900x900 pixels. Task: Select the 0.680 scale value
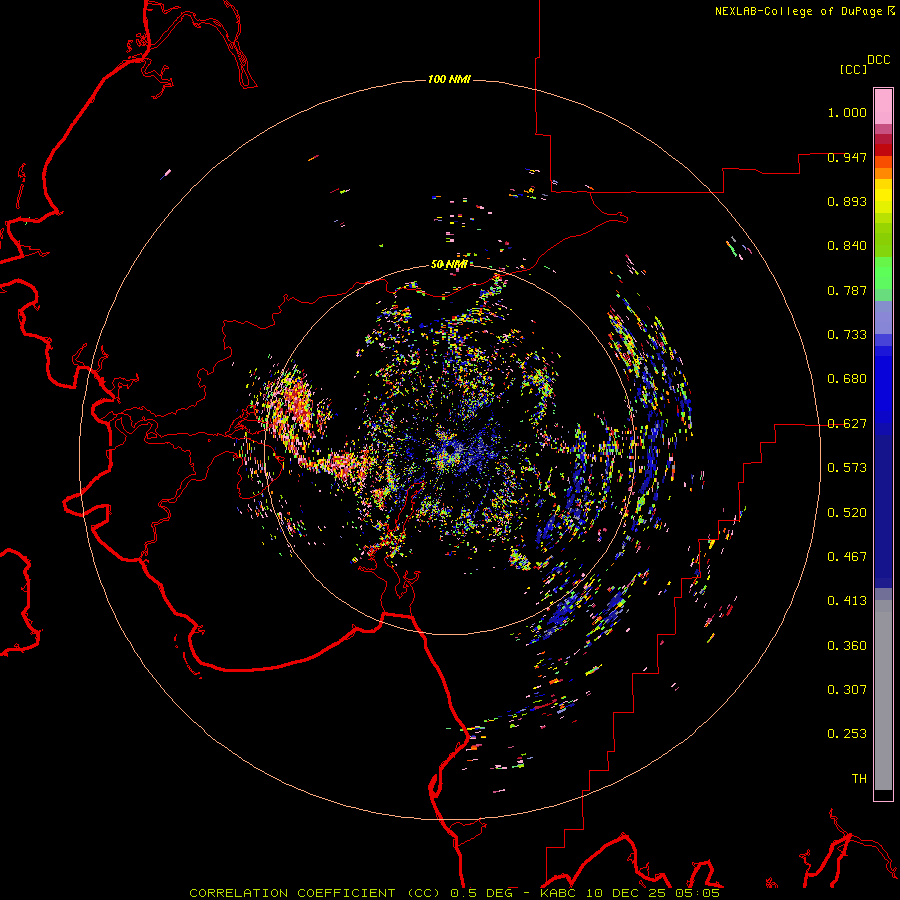click(x=847, y=379)
